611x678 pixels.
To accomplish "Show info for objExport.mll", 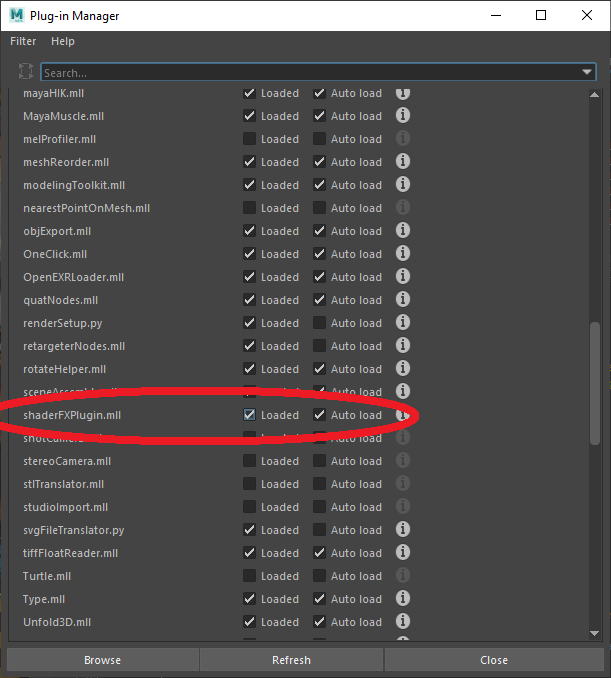I will tap(403, 231).
